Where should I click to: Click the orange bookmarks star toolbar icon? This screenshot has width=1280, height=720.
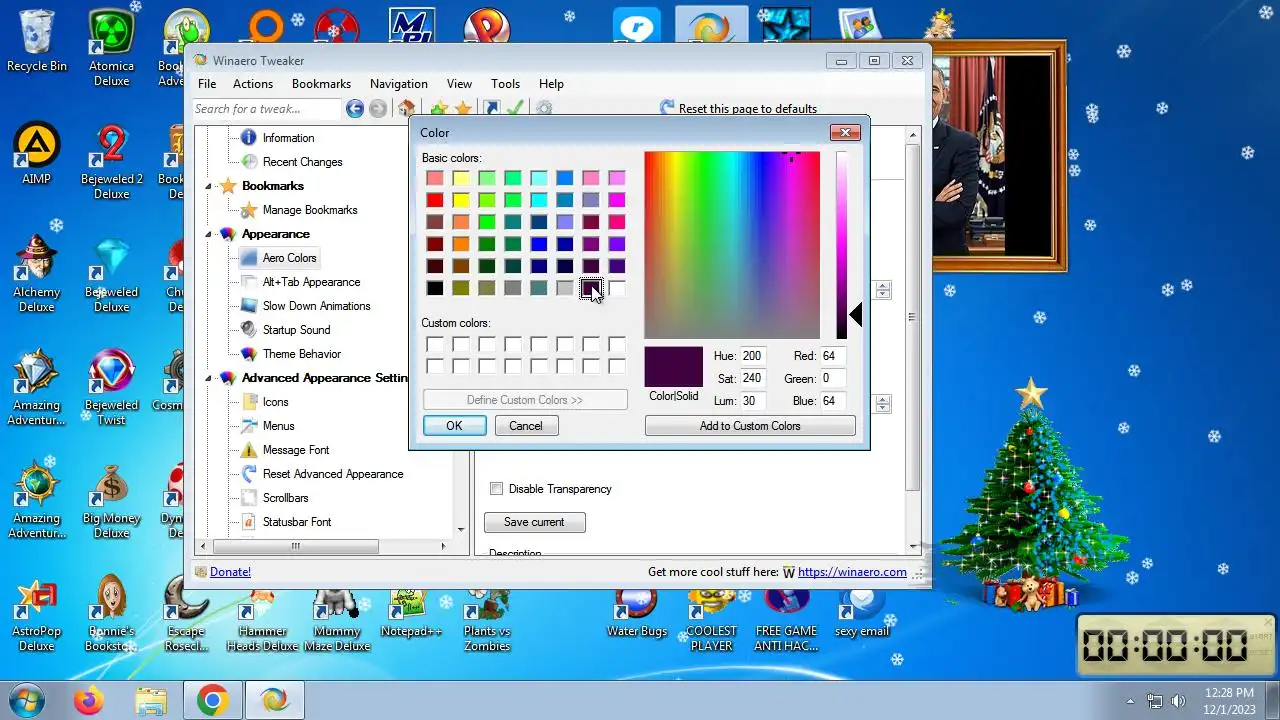click(x=463, y=109)
